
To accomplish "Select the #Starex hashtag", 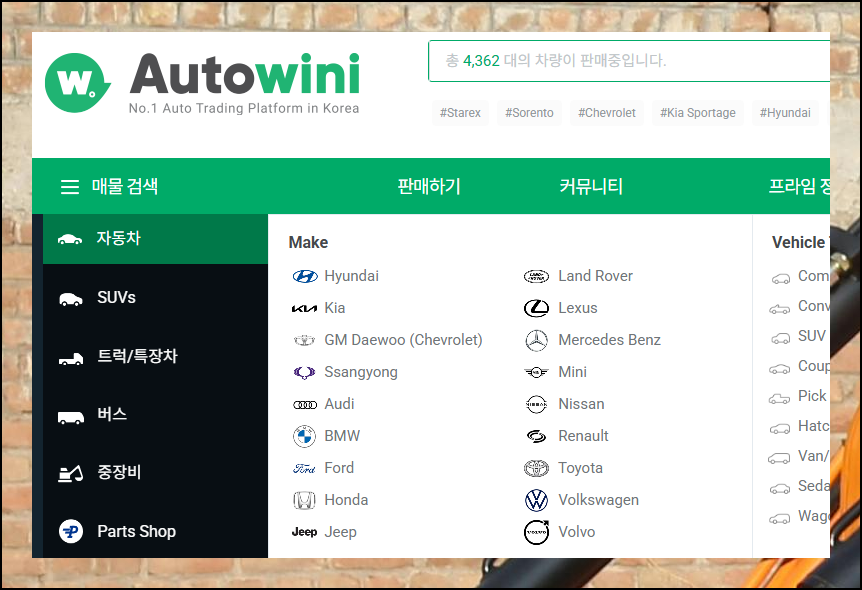I will coord(460,113).
